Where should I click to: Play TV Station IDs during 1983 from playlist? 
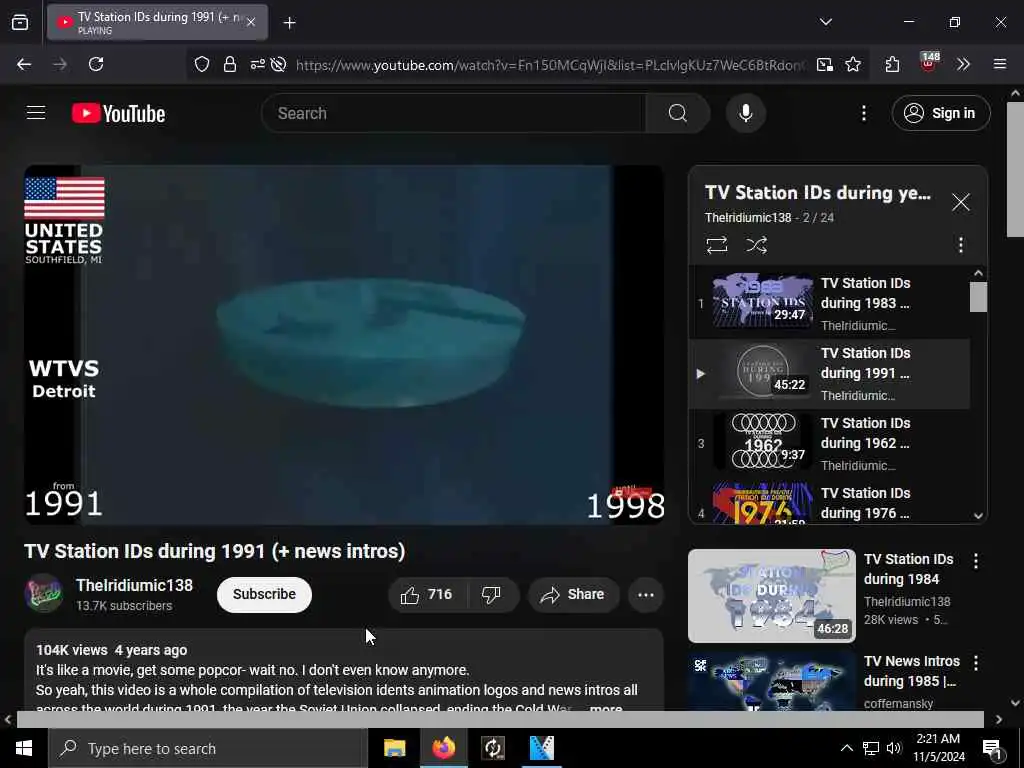click(829, 304)
